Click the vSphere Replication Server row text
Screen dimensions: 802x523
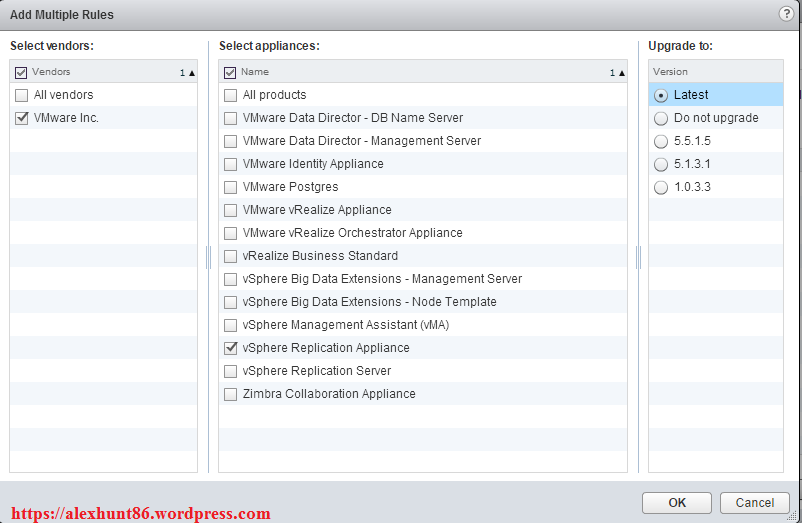pyautogui.click(x=317, y=371)
